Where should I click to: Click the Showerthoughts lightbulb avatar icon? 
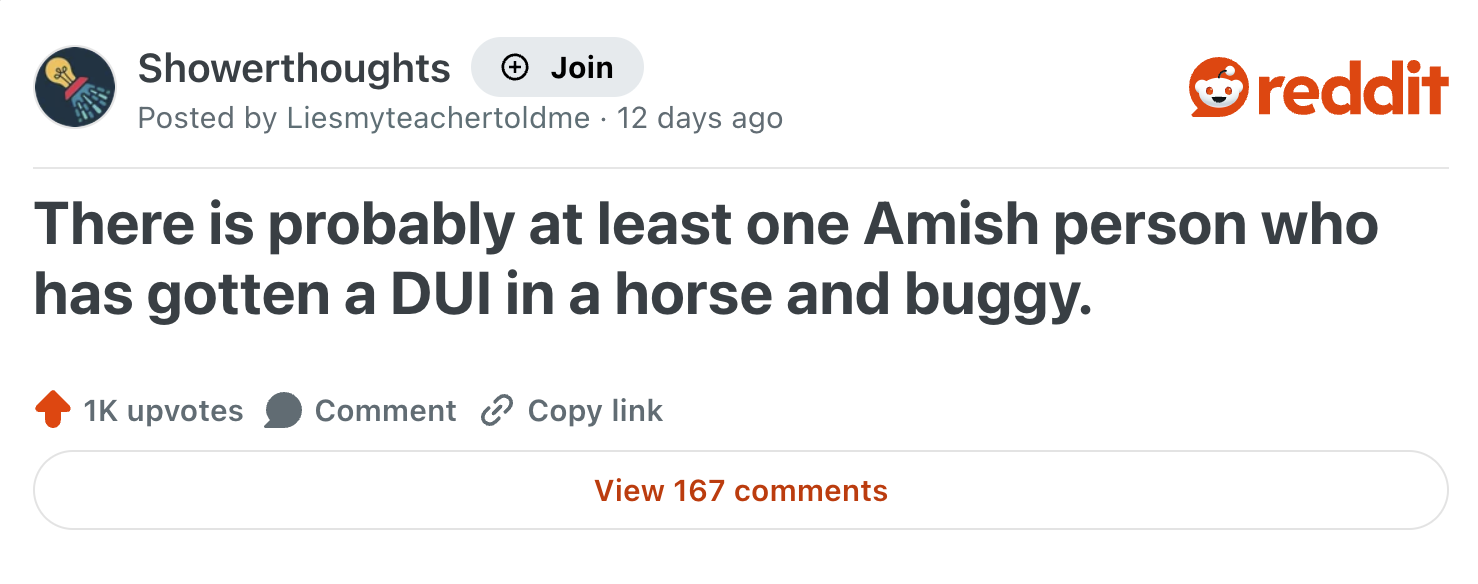click(x=75, y=87)
